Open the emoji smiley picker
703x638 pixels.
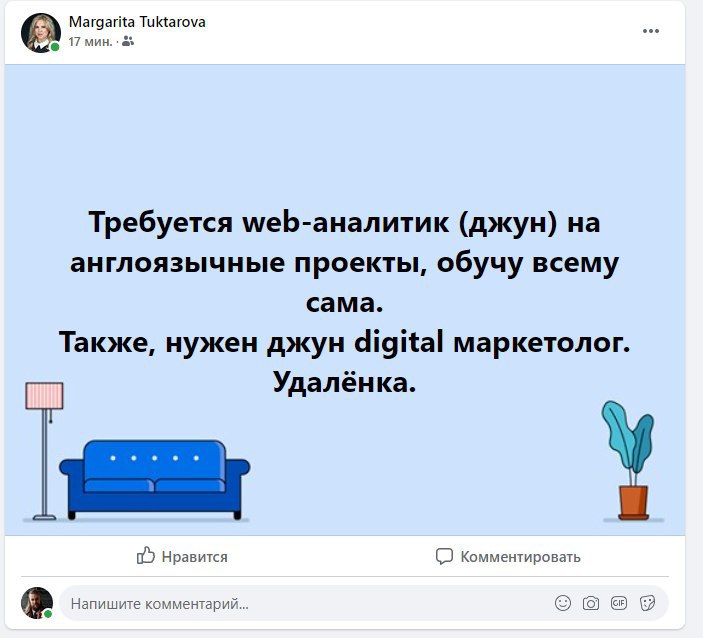click(x=563, y=603)
